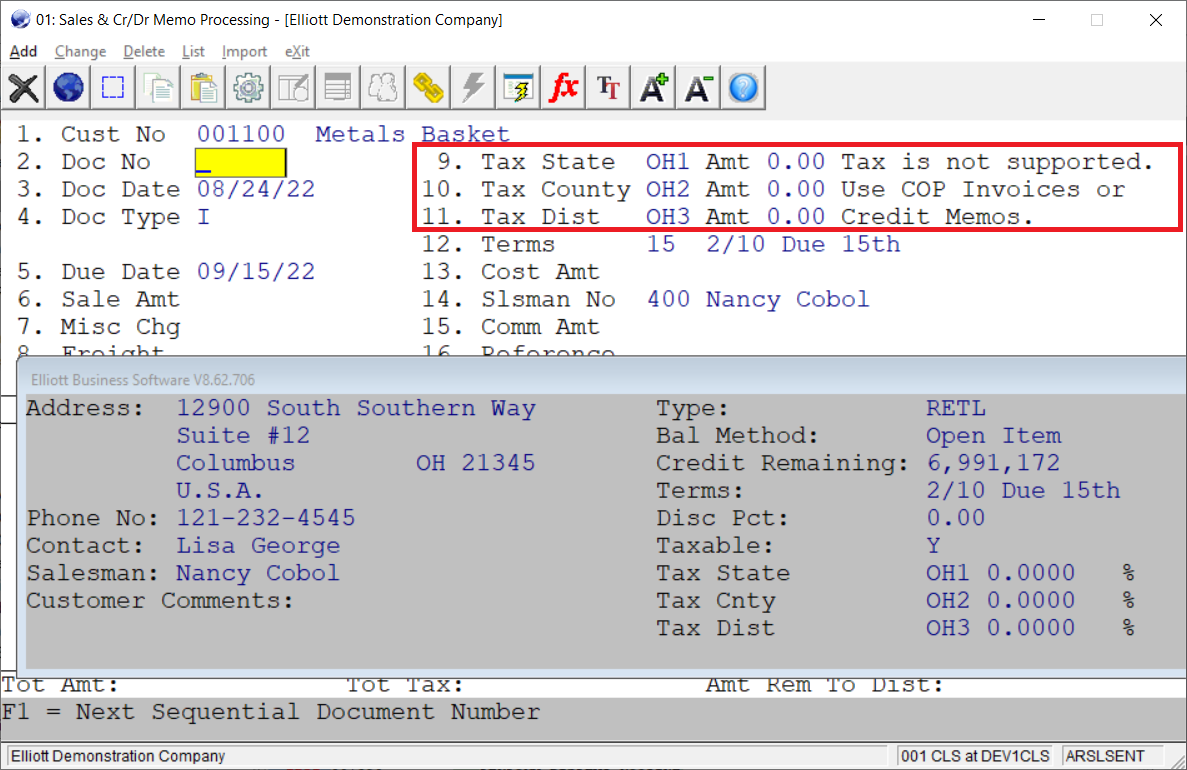Open the gear settings toolbar icon
Screen dimensions: 1187x770
click(248, 88)
